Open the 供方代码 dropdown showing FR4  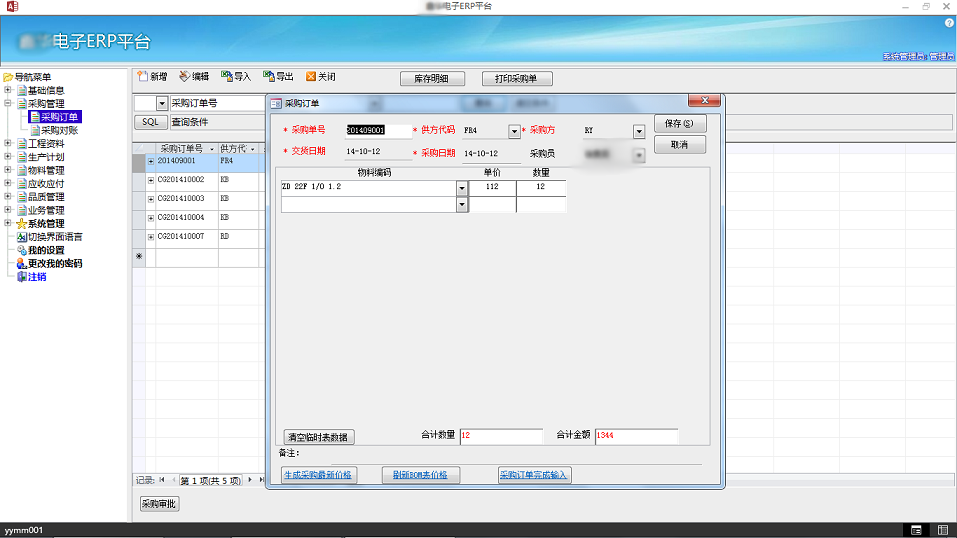pyautogui.click(x=514, y=131)
